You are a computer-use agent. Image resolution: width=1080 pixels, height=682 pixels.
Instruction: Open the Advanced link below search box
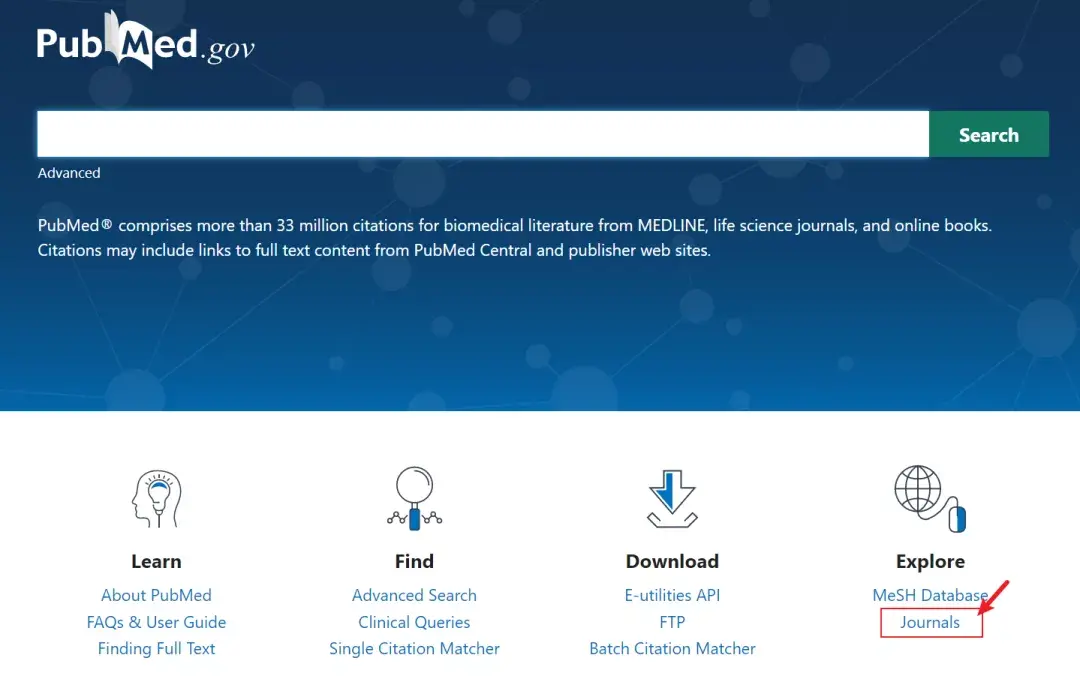tap(69, 173)
